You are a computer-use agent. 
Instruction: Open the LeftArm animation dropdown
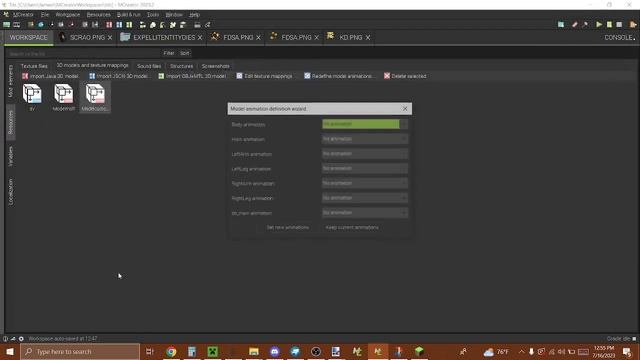(364, 154)
